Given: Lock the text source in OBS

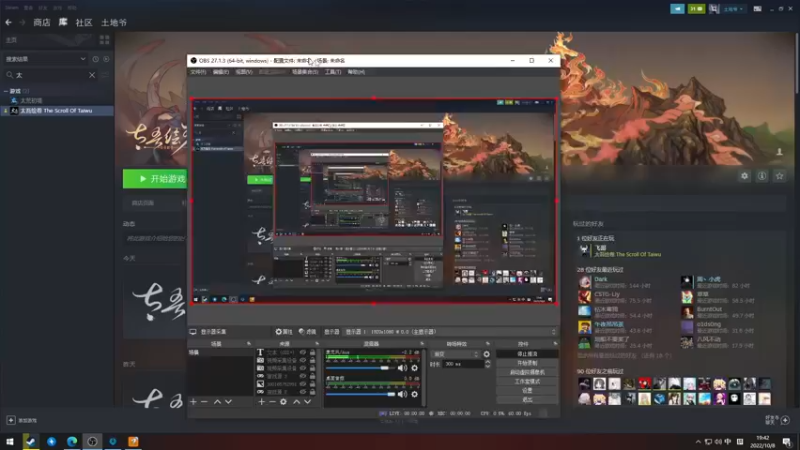Looking at the screenshot, I should [x=312, y=352].
